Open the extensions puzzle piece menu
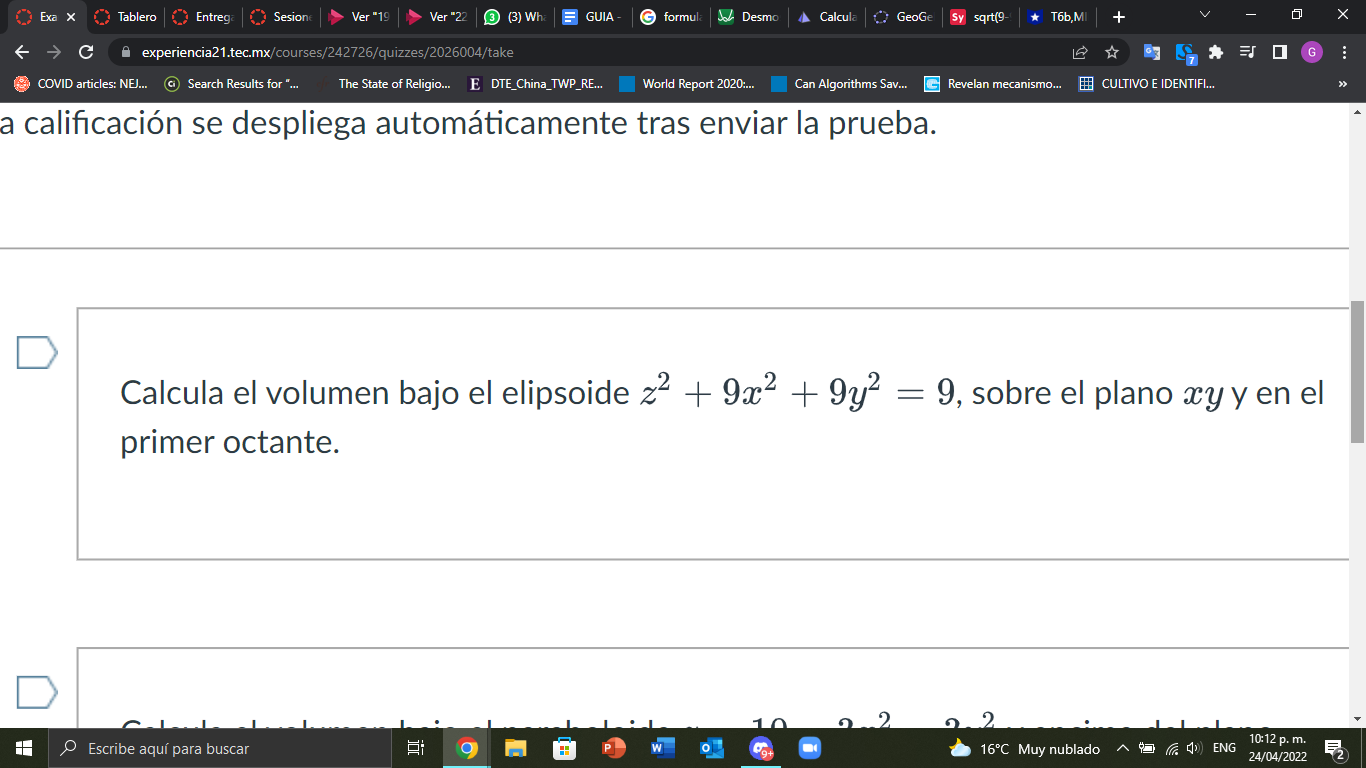 coord(1215,50)
